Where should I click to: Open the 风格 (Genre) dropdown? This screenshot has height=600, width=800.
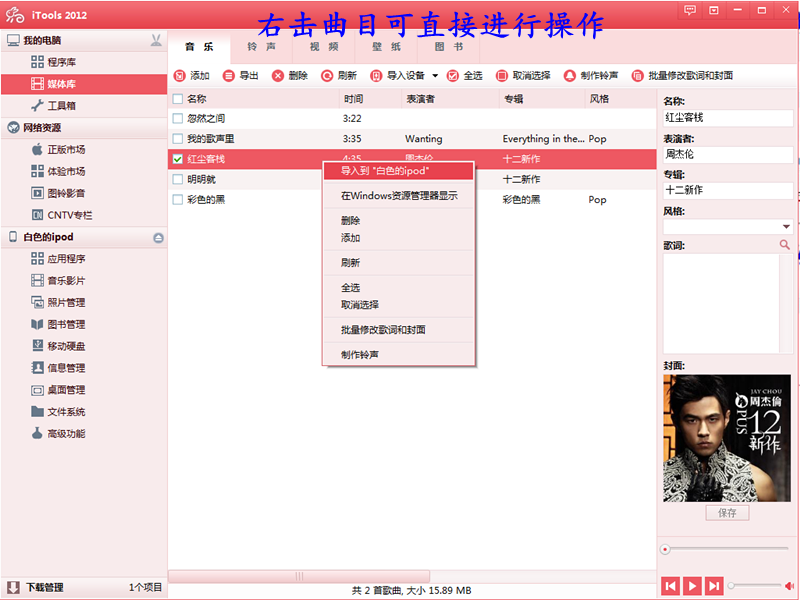[785, 227]
